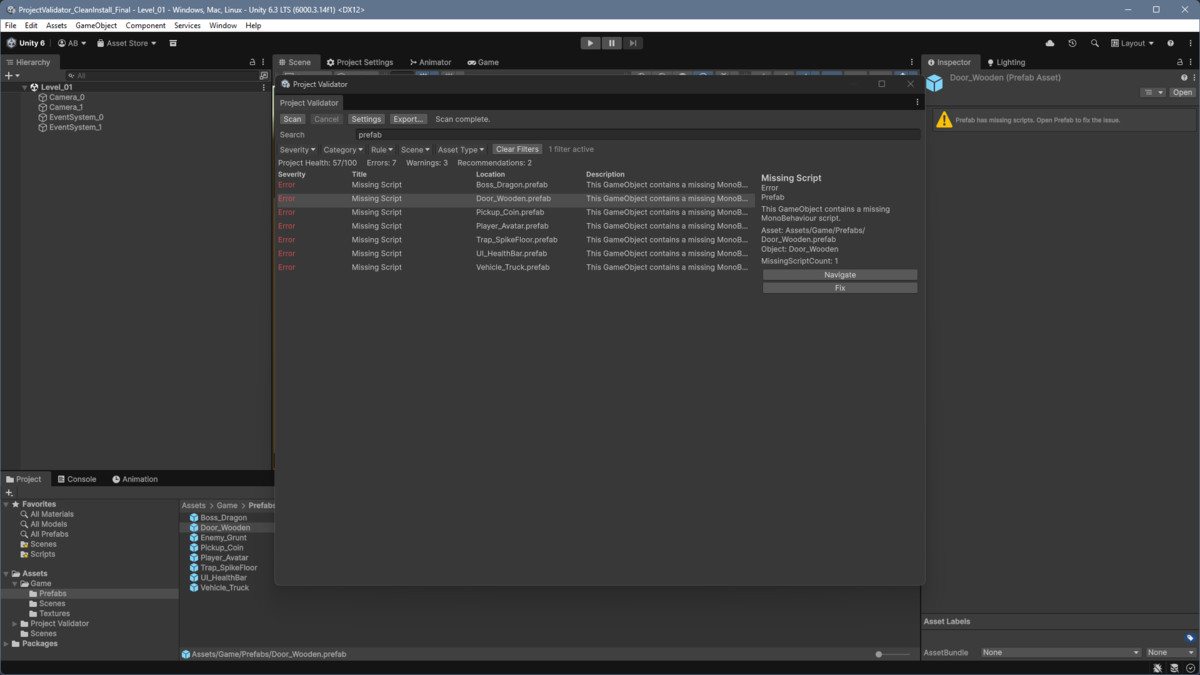Collapse the Level_01 scene in Hierarchy
The width and height of the screenshot is (1200, 675).
pyautogui.click(x=25, y=87)
